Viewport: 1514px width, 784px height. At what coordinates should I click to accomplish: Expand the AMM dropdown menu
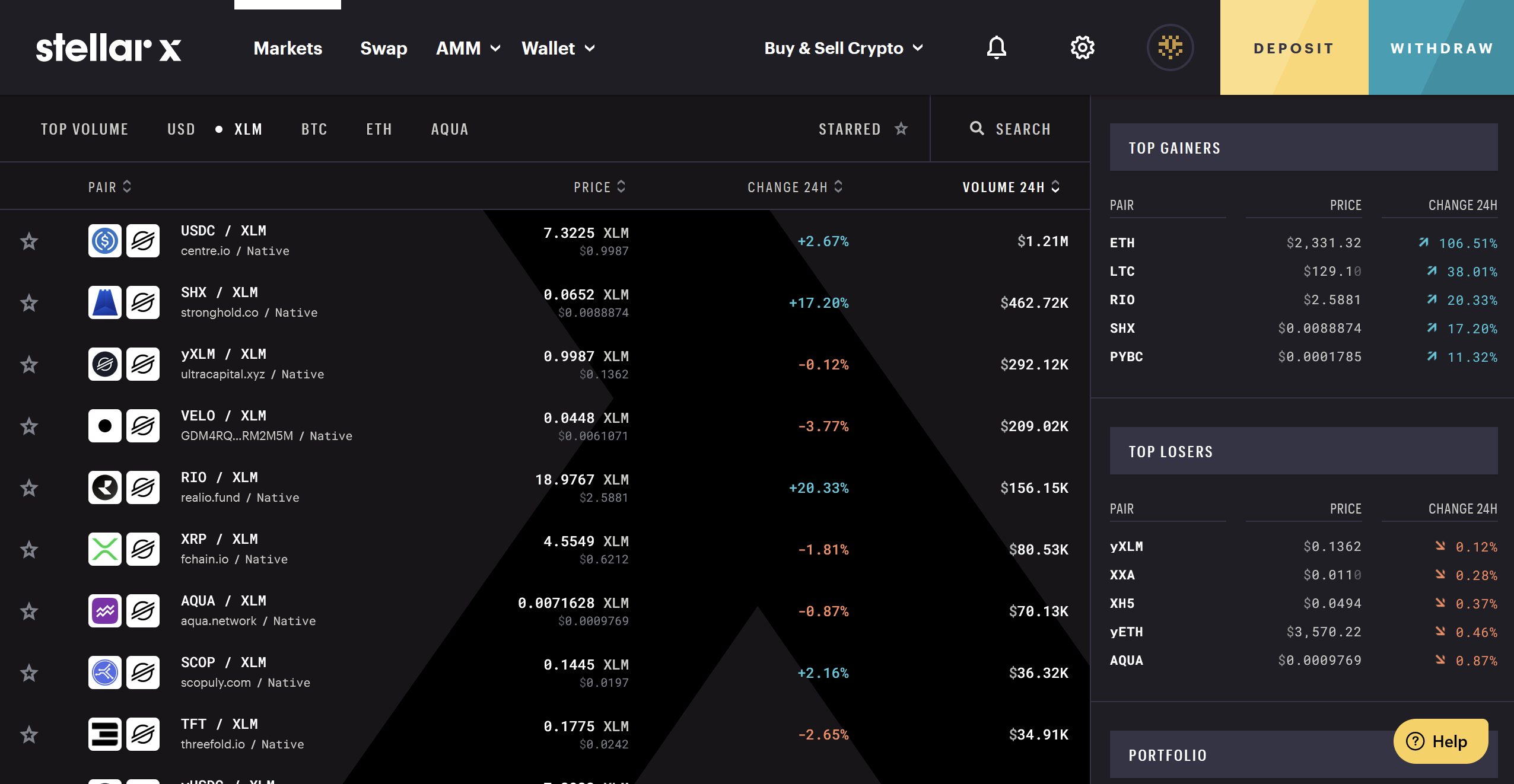pyautogui.click(x=468, y=48)
